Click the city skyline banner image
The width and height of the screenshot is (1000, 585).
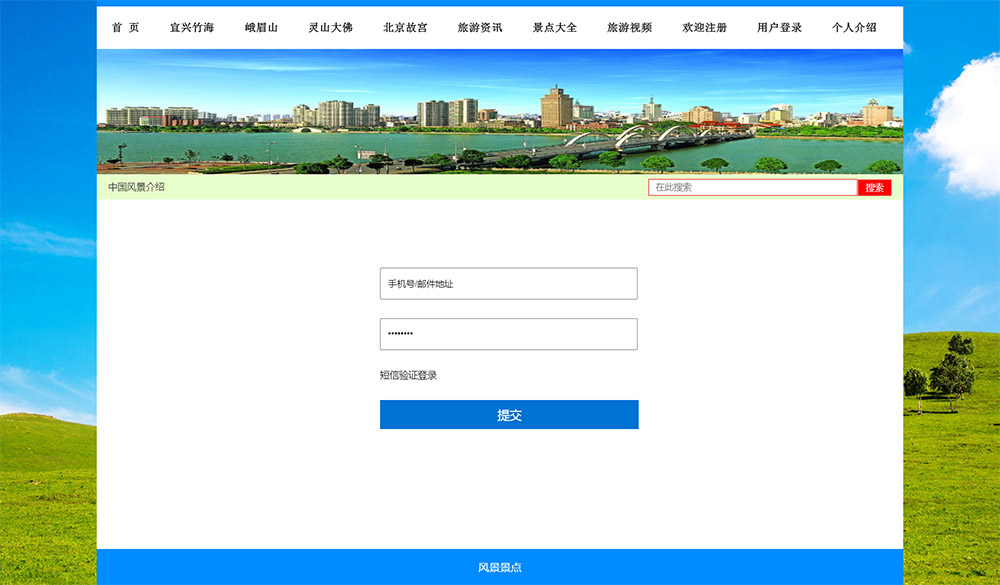click(500, 112)
